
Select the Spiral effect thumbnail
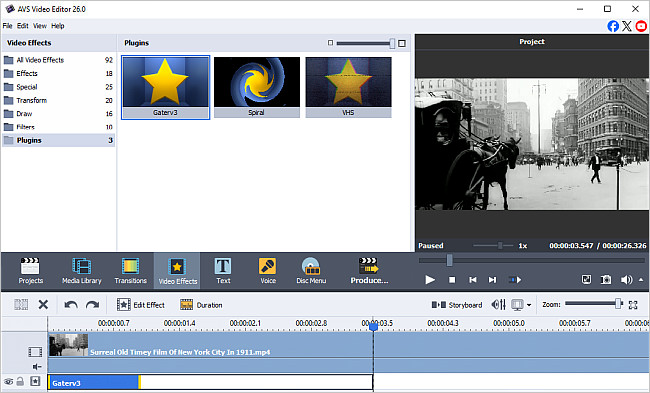click(x=257, y=87)
